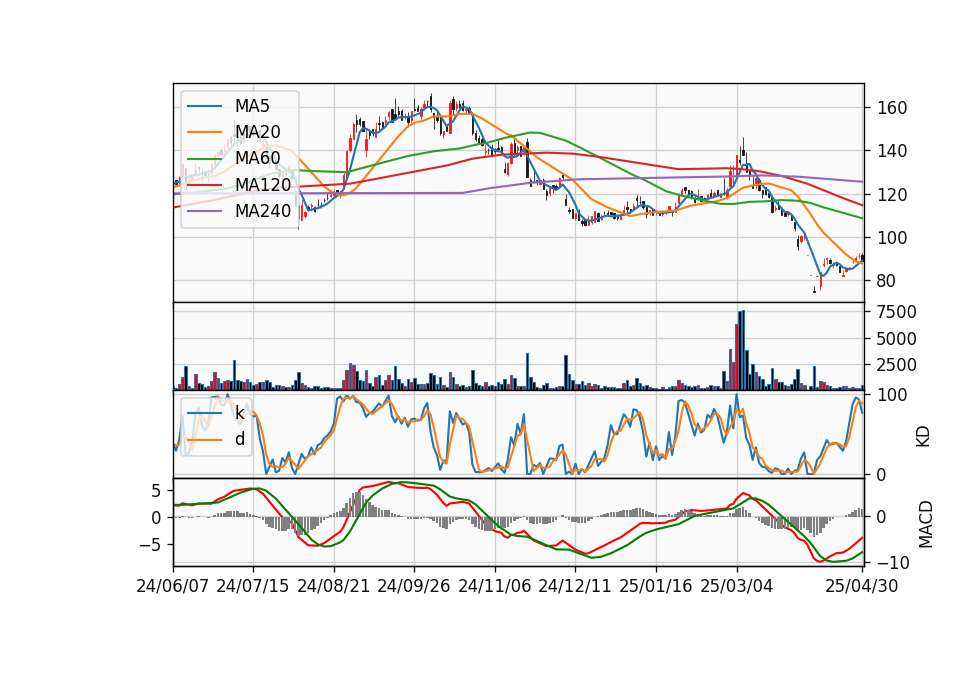Select the MA120 legend label
960x690 pixels.
coord(263,185)
